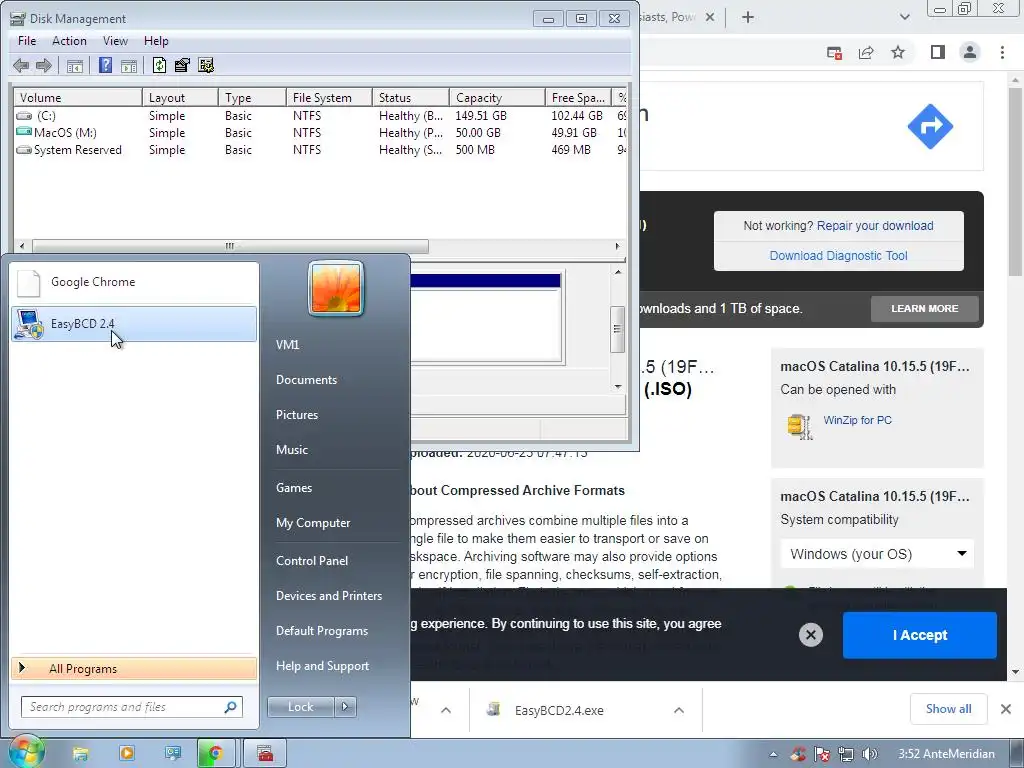Select the System Reserved volume icon
This screenshot has width=1024, height=768.
pos(24,150)
